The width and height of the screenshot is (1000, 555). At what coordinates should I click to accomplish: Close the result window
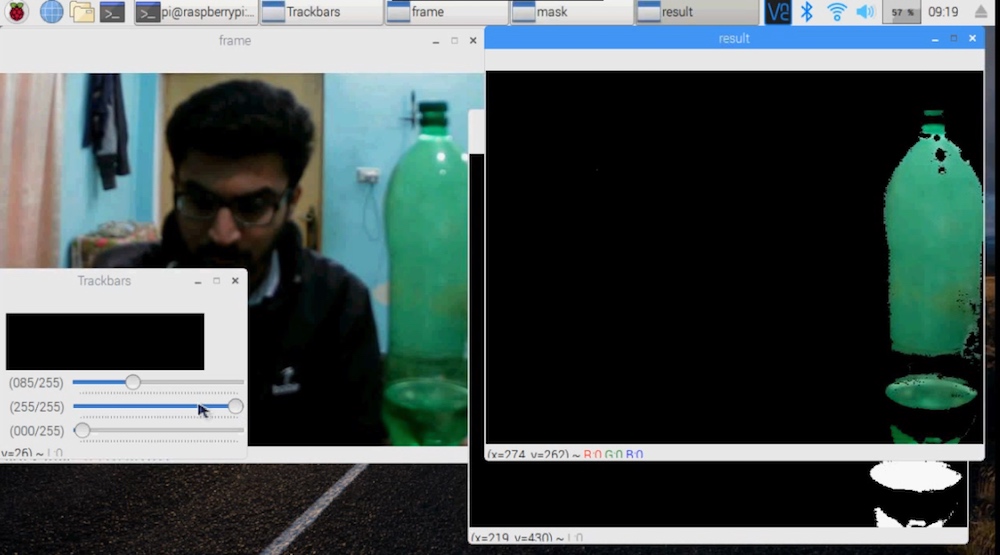click(973, 38)
